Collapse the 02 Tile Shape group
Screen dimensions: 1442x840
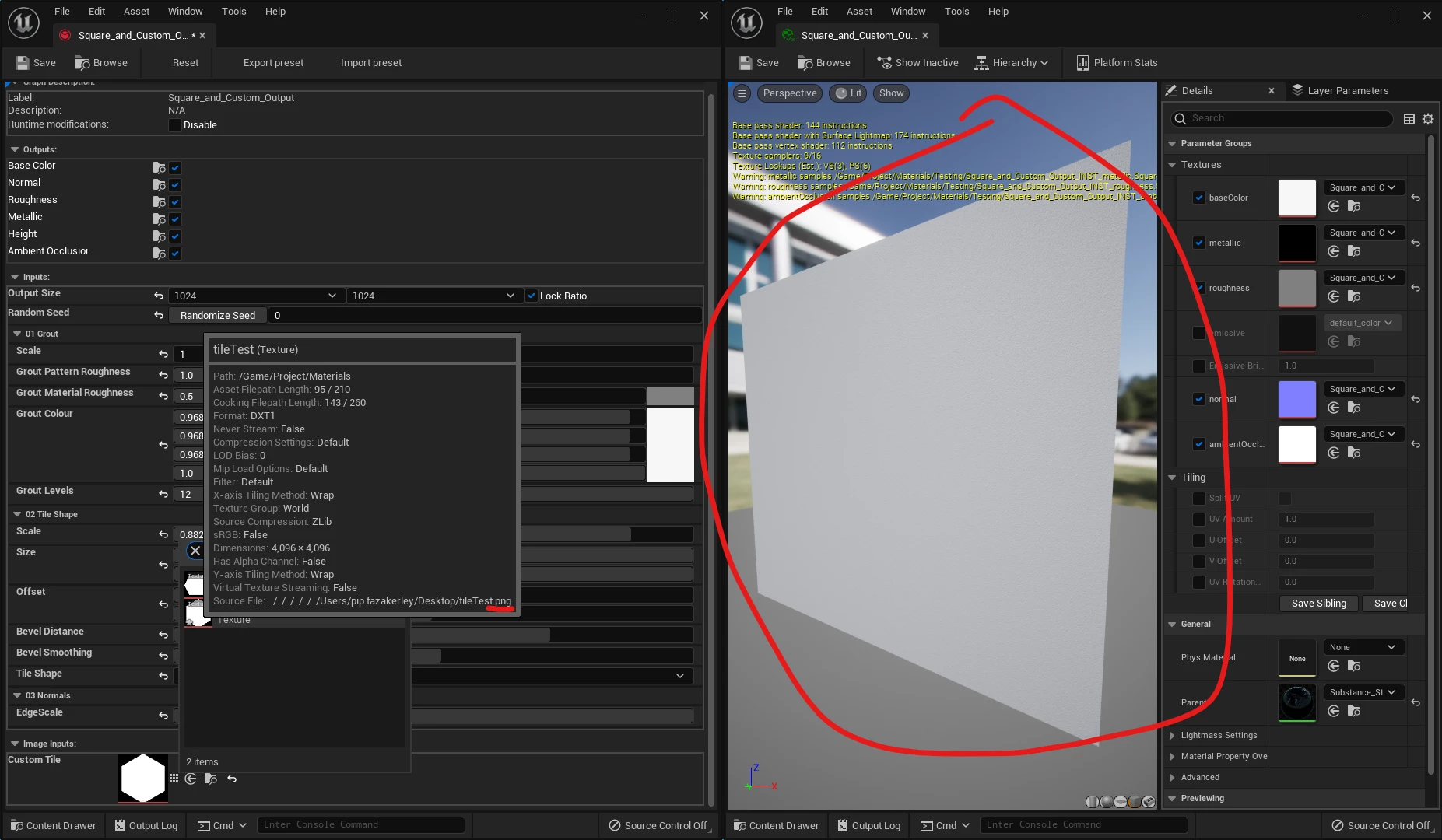[17, 514]
